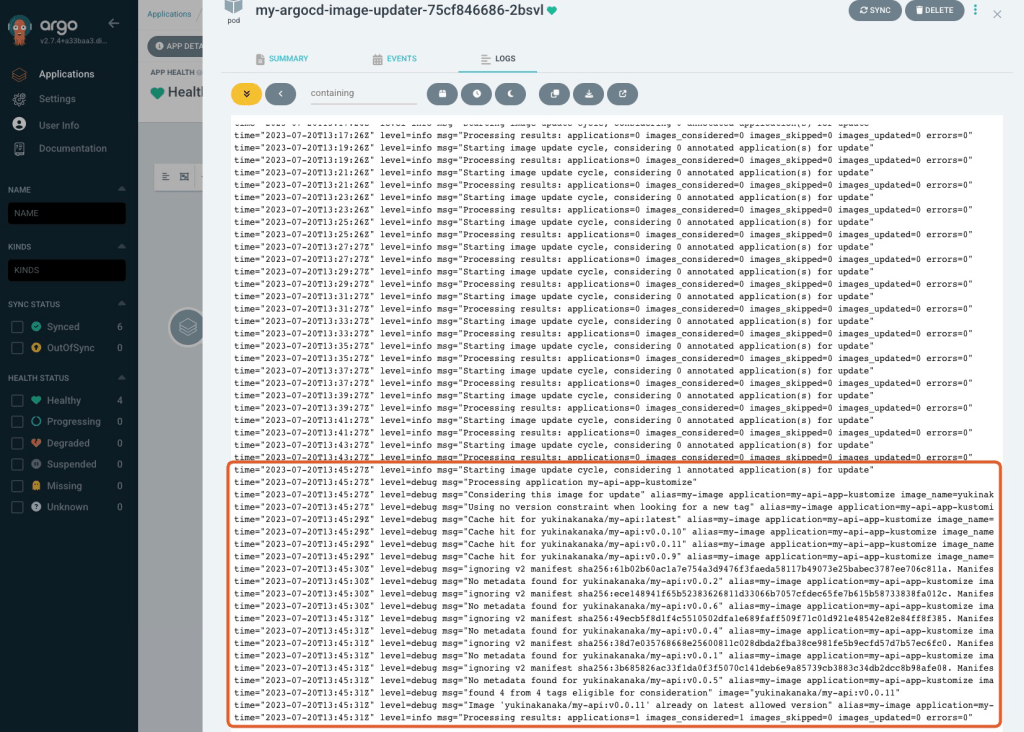This screenshot has height=732, width=1024.
Task: Click the DELETE button
Action: [x=935, y=11]
